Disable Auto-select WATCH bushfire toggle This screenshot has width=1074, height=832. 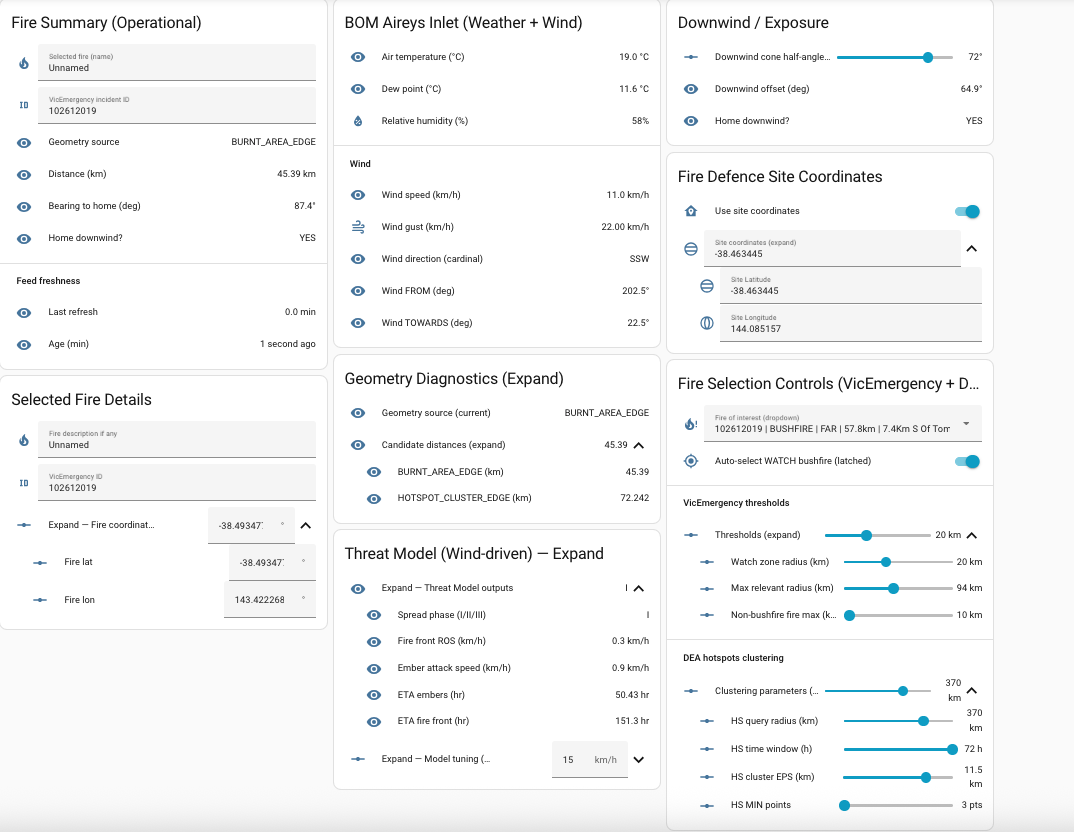967,461
